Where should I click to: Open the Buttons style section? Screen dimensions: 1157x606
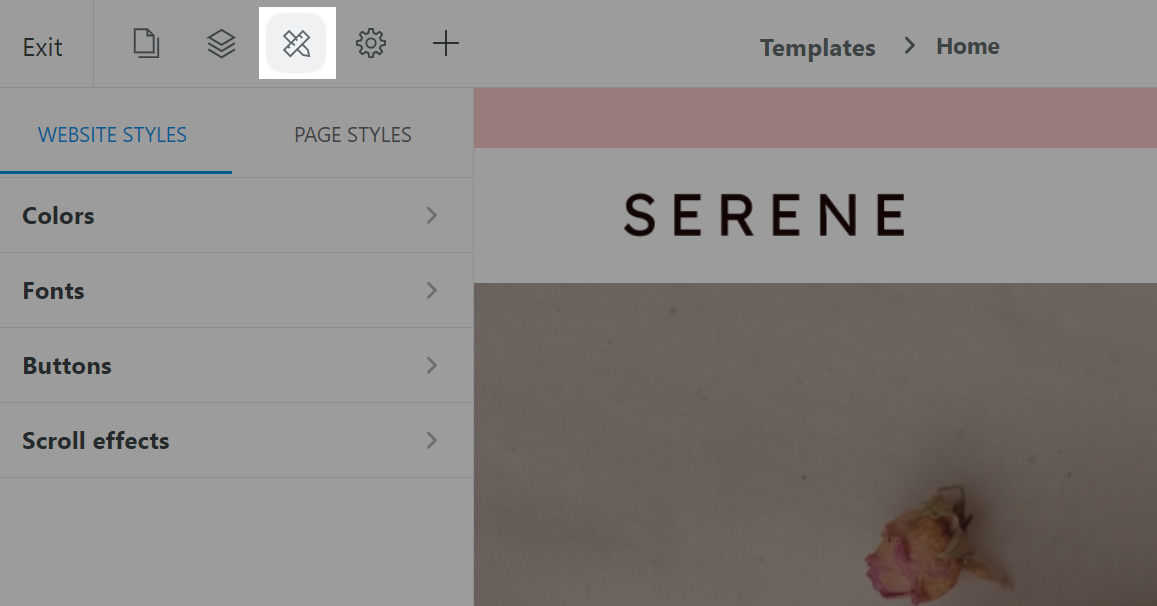click(x=236, y=365)
